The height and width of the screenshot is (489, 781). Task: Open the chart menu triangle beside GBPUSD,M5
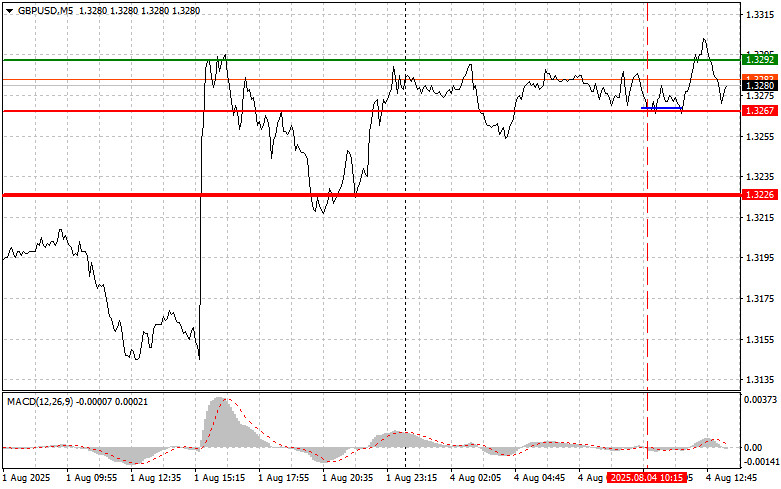coord(9,11)
